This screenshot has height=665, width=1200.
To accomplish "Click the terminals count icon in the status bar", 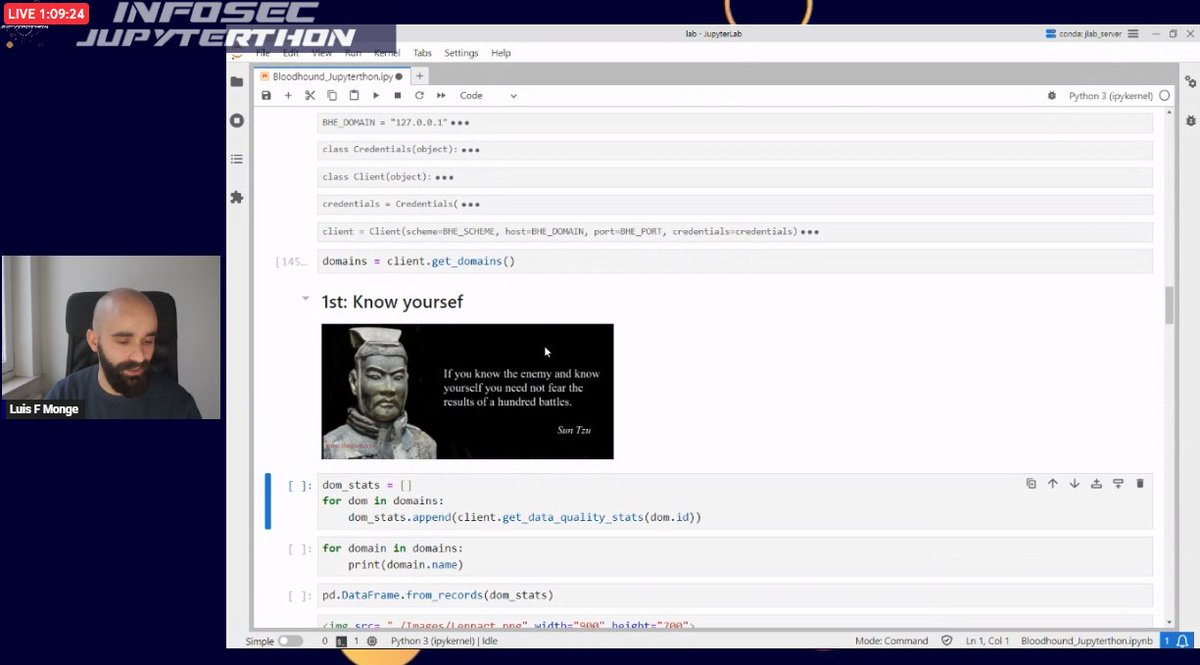I will coord(341,641).
